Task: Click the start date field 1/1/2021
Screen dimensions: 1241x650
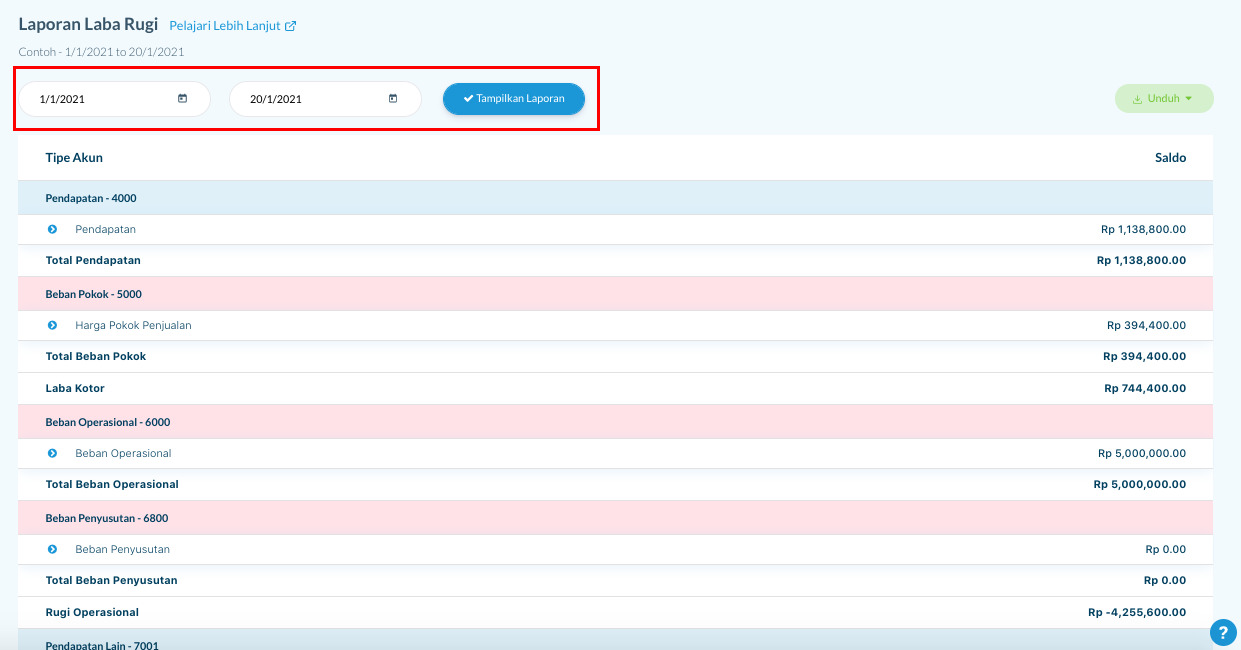Action: click(x=114, y=98)
